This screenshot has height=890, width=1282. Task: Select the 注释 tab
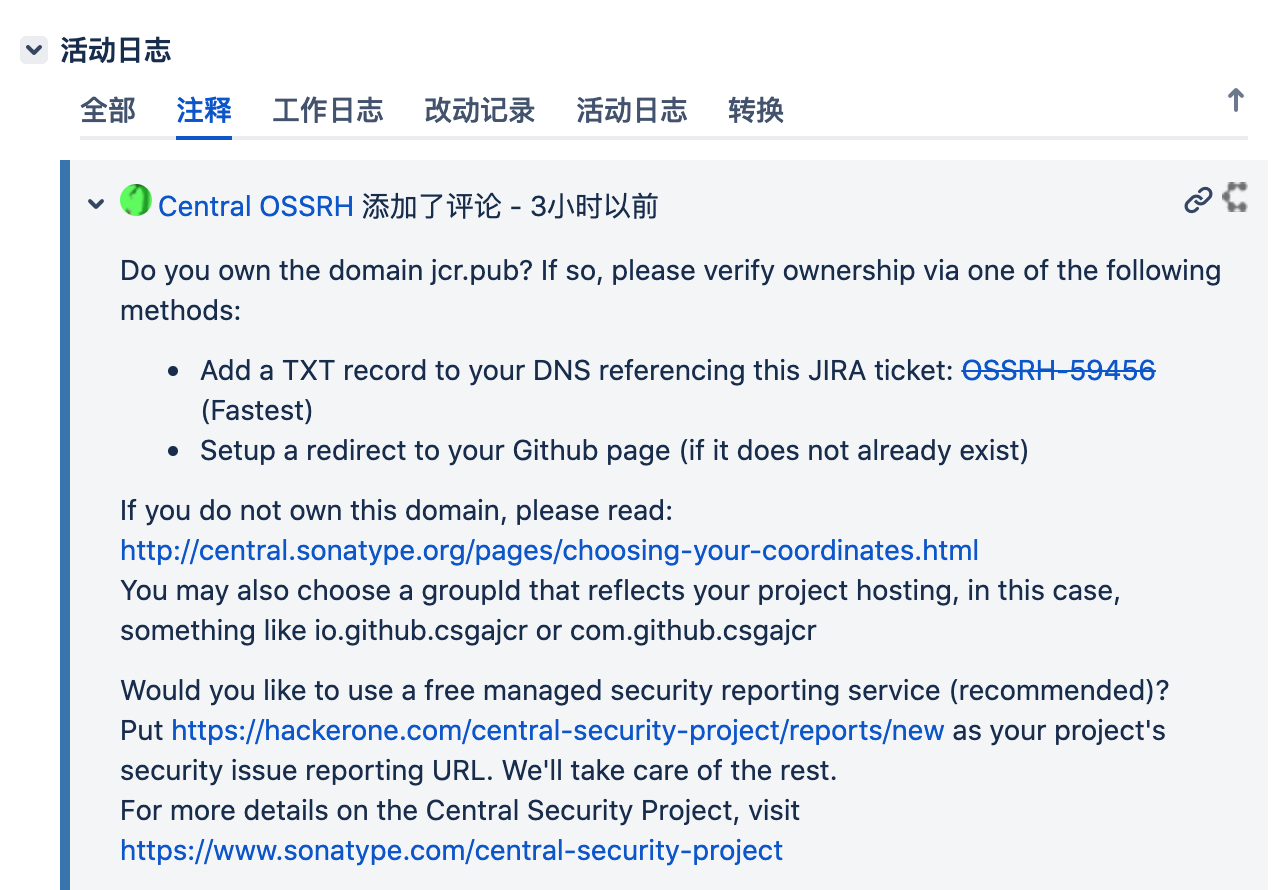[x=204, y=110]
